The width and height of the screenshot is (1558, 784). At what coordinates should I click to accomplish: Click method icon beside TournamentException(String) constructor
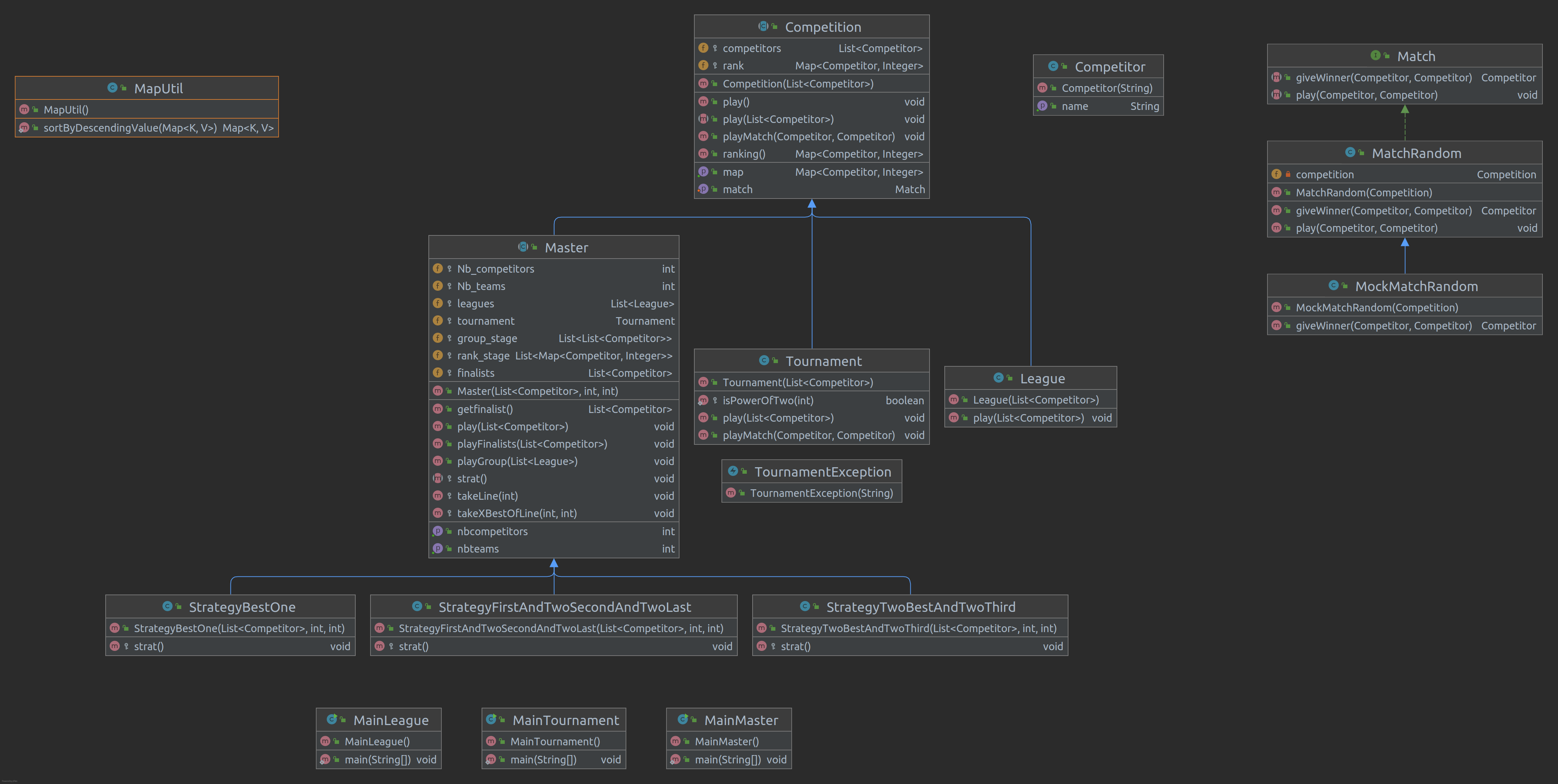click(731, 493)
